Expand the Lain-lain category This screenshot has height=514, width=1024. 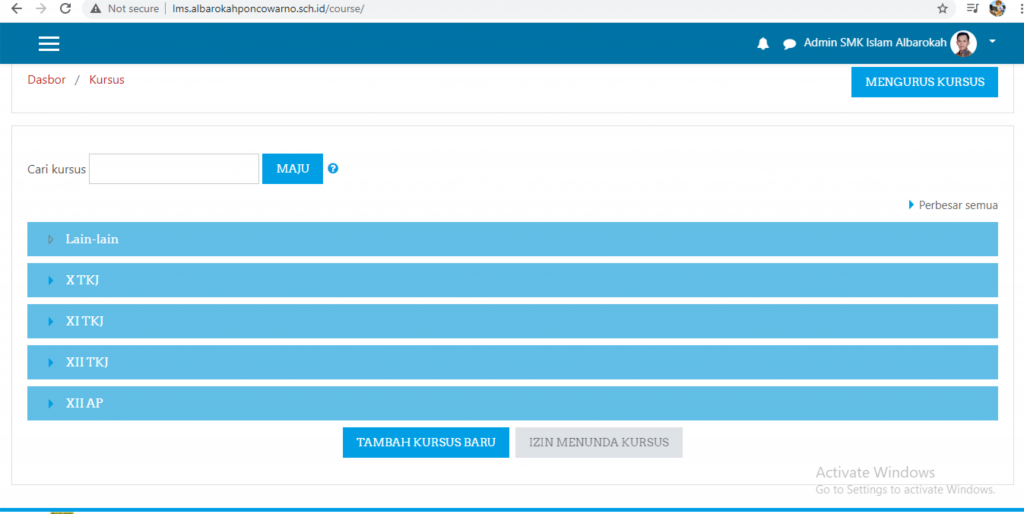[92, 240]
